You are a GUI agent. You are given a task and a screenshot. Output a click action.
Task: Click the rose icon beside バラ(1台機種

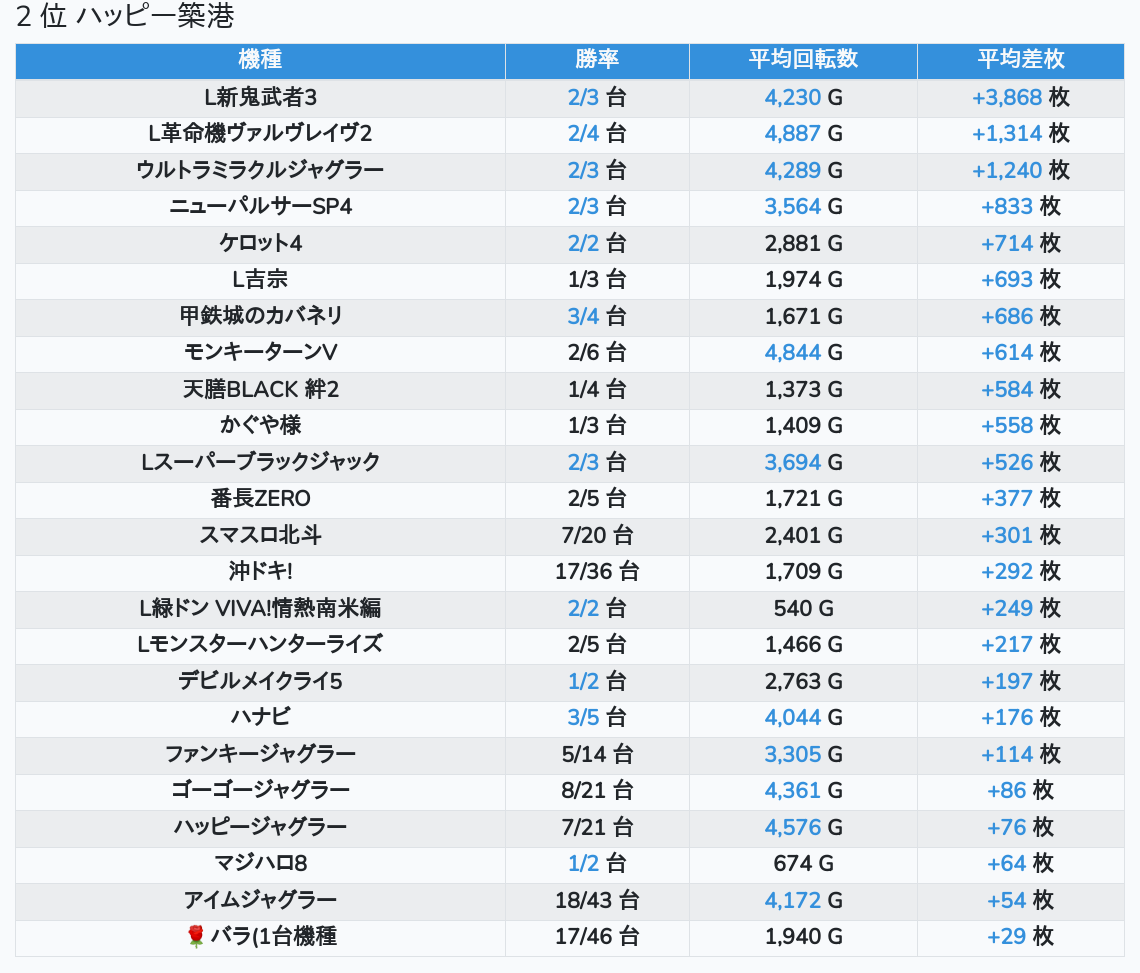[x=196, y=937]
